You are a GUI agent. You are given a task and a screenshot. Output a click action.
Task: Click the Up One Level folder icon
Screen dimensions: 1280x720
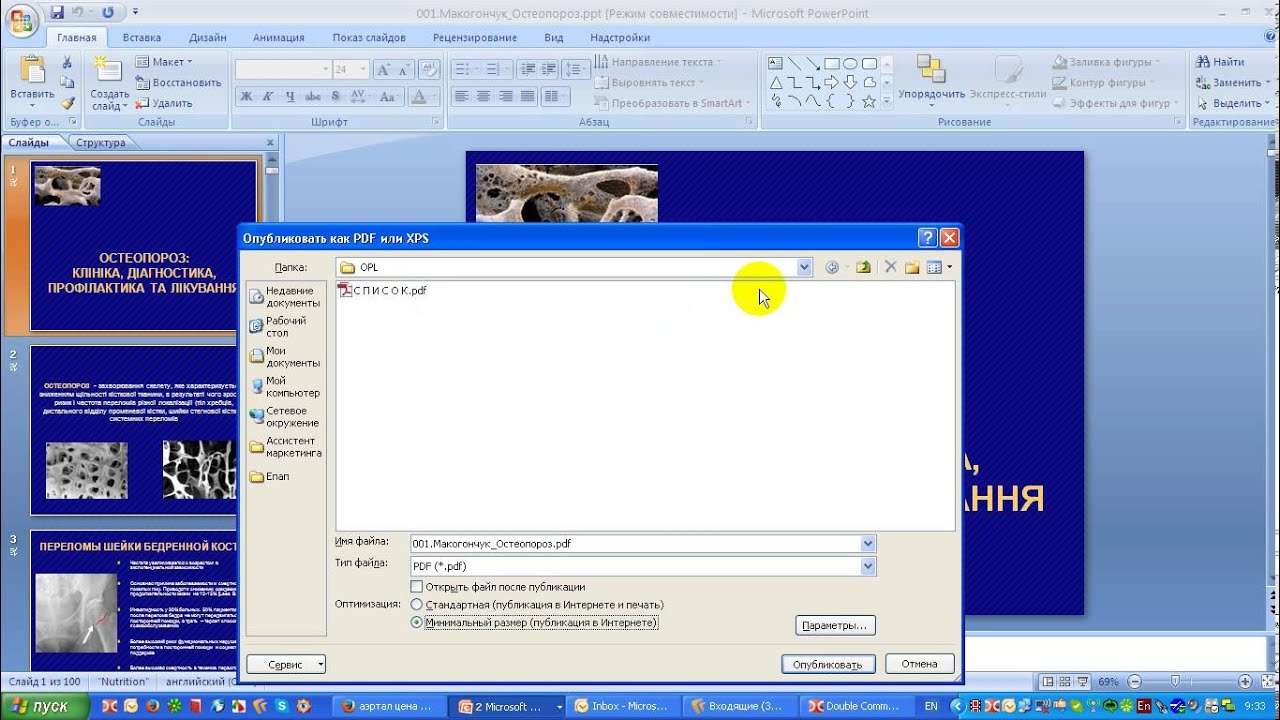pyautogui.click(x=863, y=267)
